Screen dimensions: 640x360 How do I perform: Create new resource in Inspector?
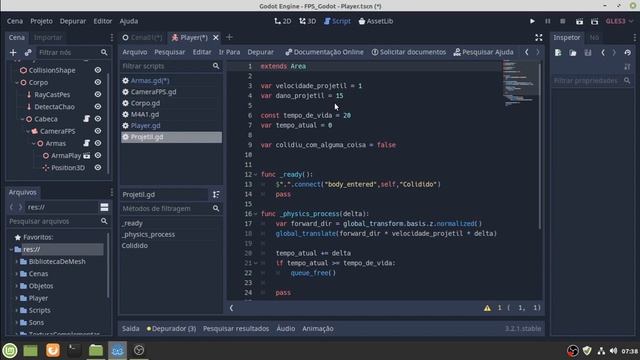click(x=558, y=53)
